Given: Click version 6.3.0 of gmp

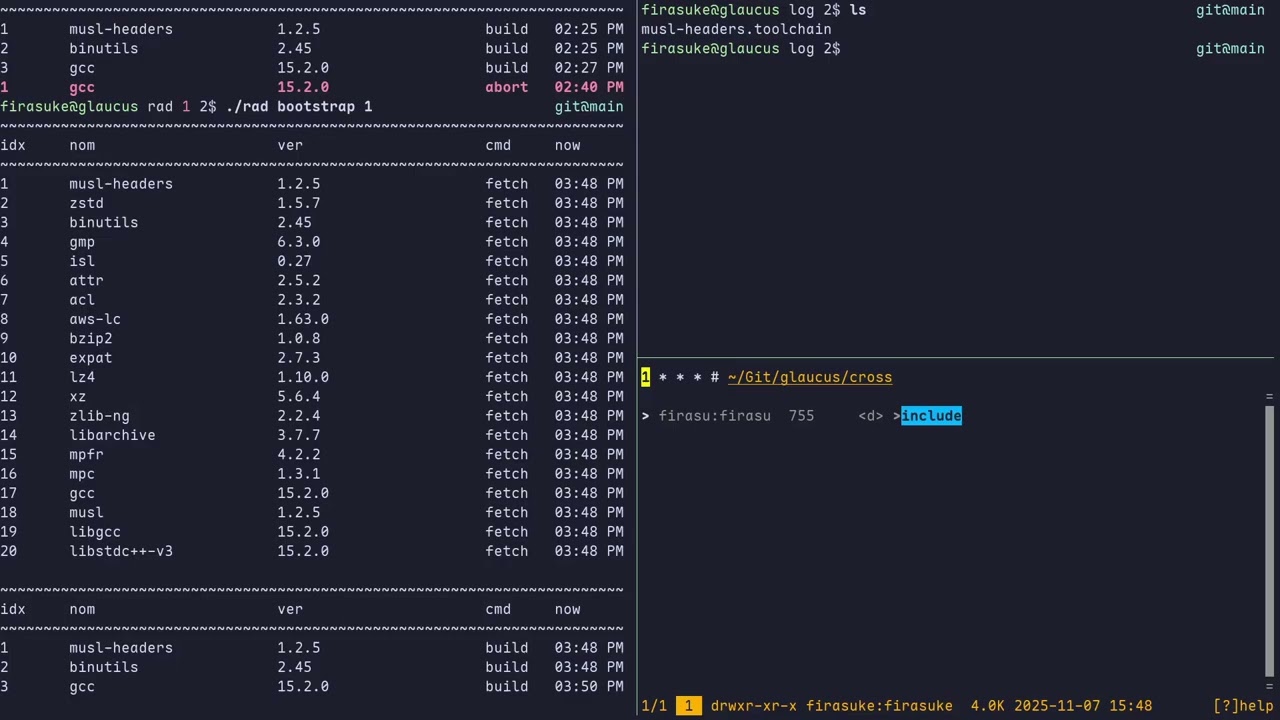Looking at the screenshot, I should pos(299,242).
